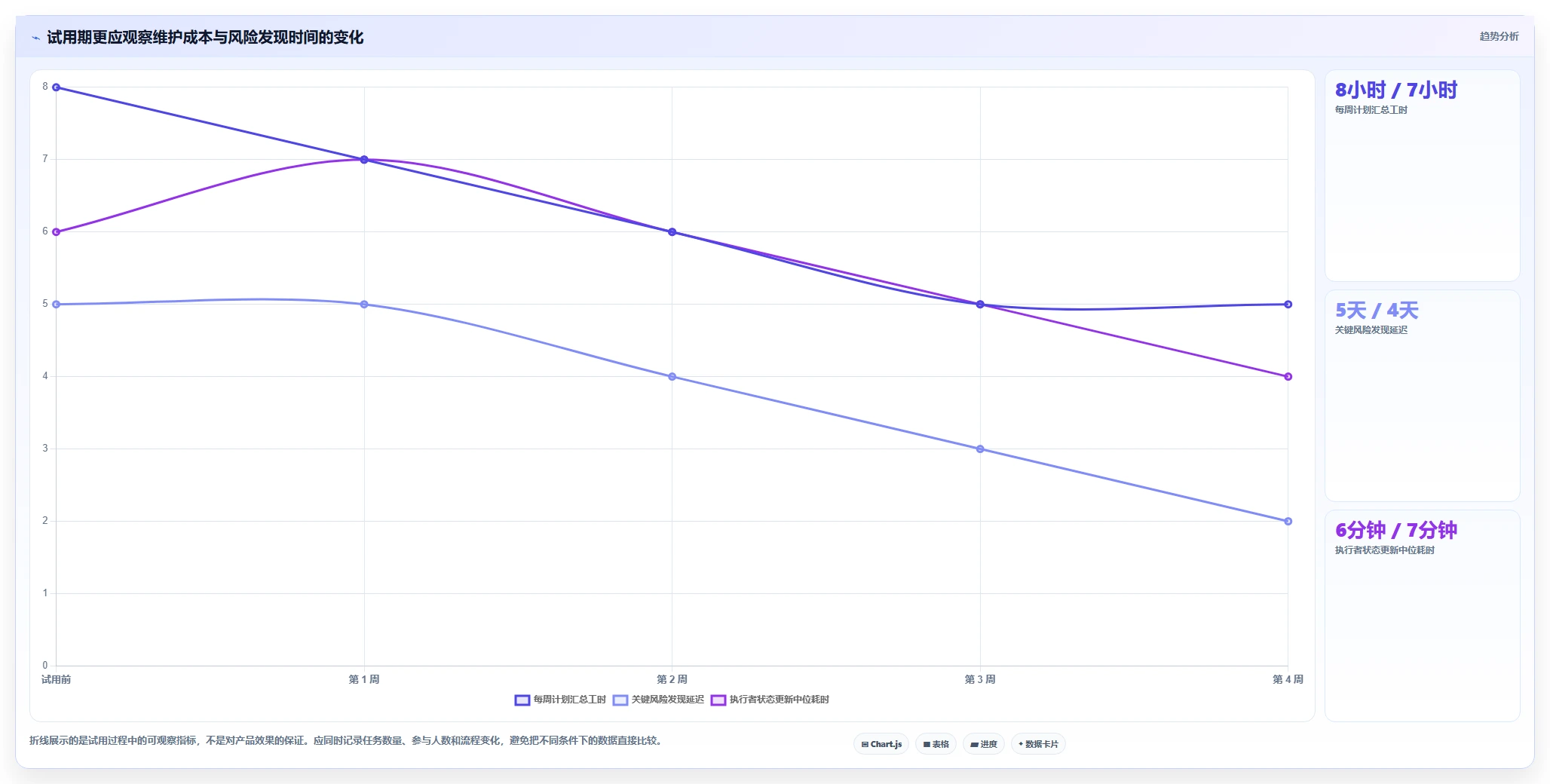Viewport: 1550px width, 784px height.
Task: Toggle 关键风险发现延迟 legend swatch
Action: [620, 700]
